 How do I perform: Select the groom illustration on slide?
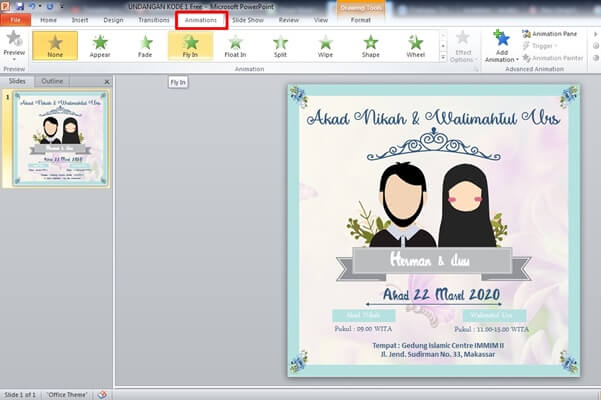point(403,204)
